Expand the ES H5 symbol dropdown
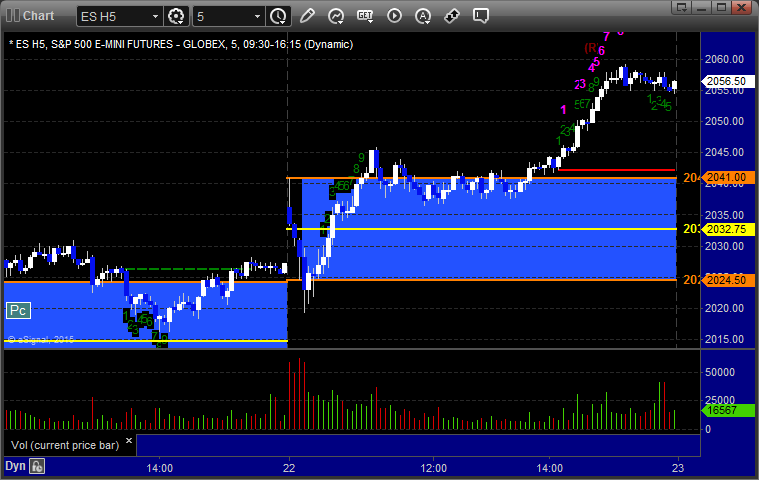 [x=119, y=16]
